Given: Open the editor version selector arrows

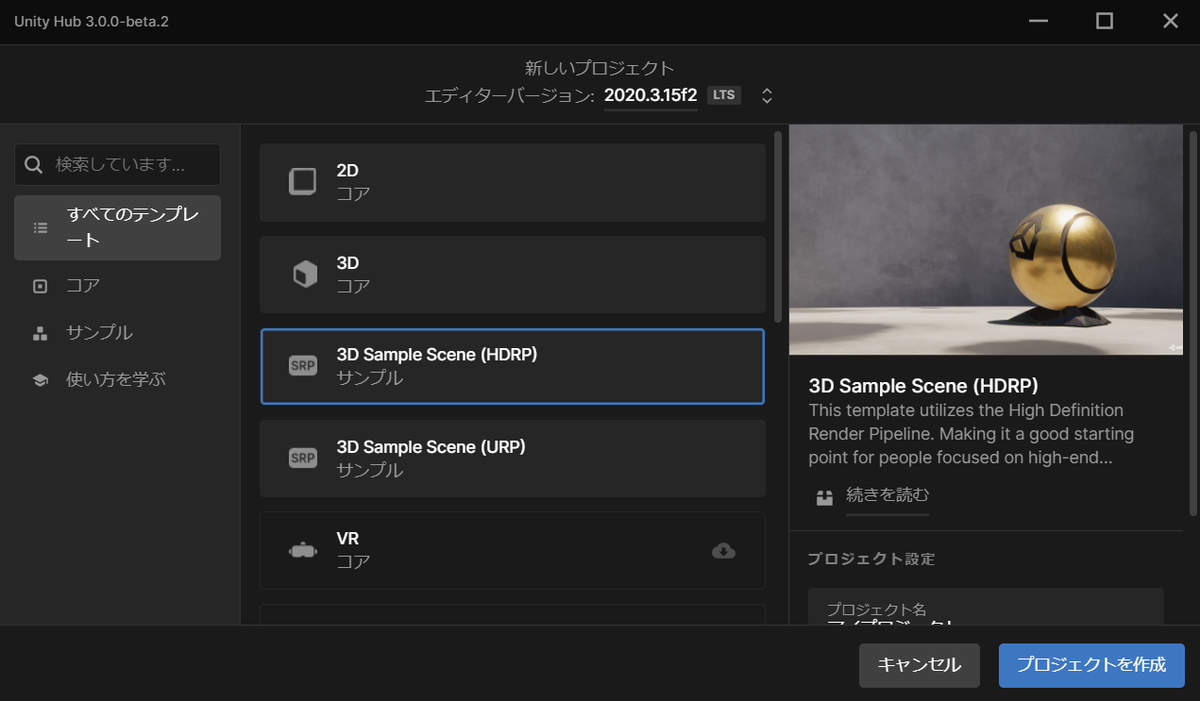Looking at the screenshot, I should pos(767,96).
